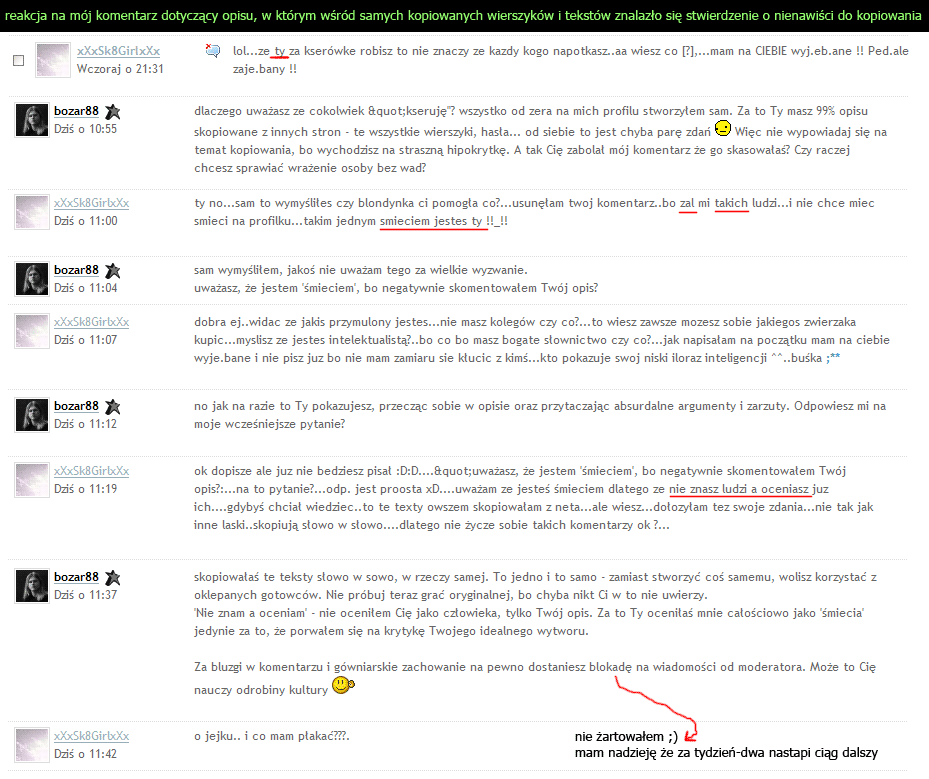Click bozar88 avatar in the 11:37 comment
Screen dimensions: 929x779
pos(32,586)
